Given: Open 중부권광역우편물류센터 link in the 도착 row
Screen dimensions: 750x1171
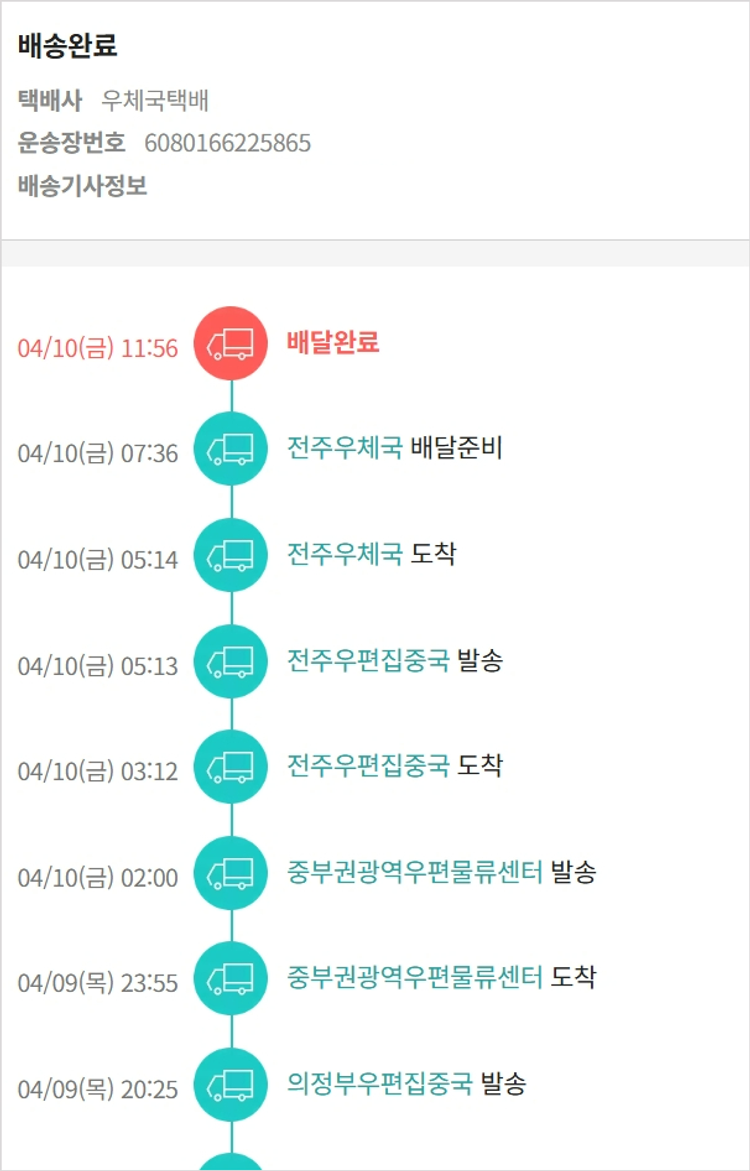Looking at the screenshot, I should tap(414, 978).
